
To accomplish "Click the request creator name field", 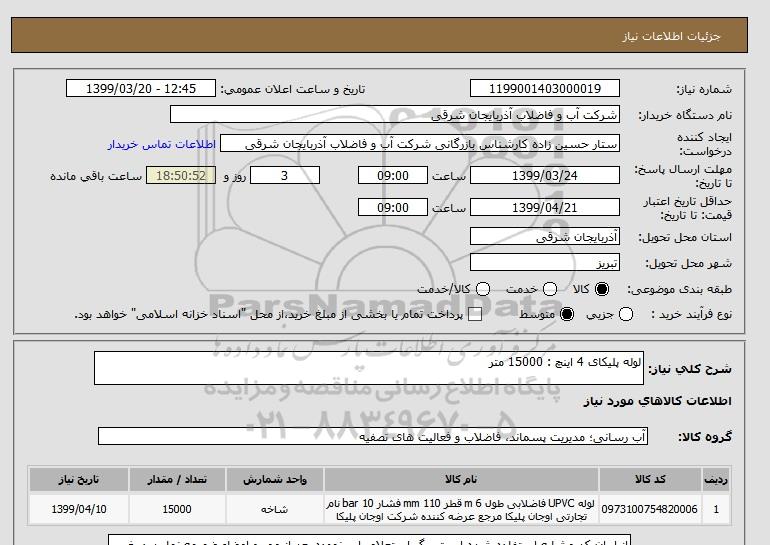I will (x=420, y=144).
